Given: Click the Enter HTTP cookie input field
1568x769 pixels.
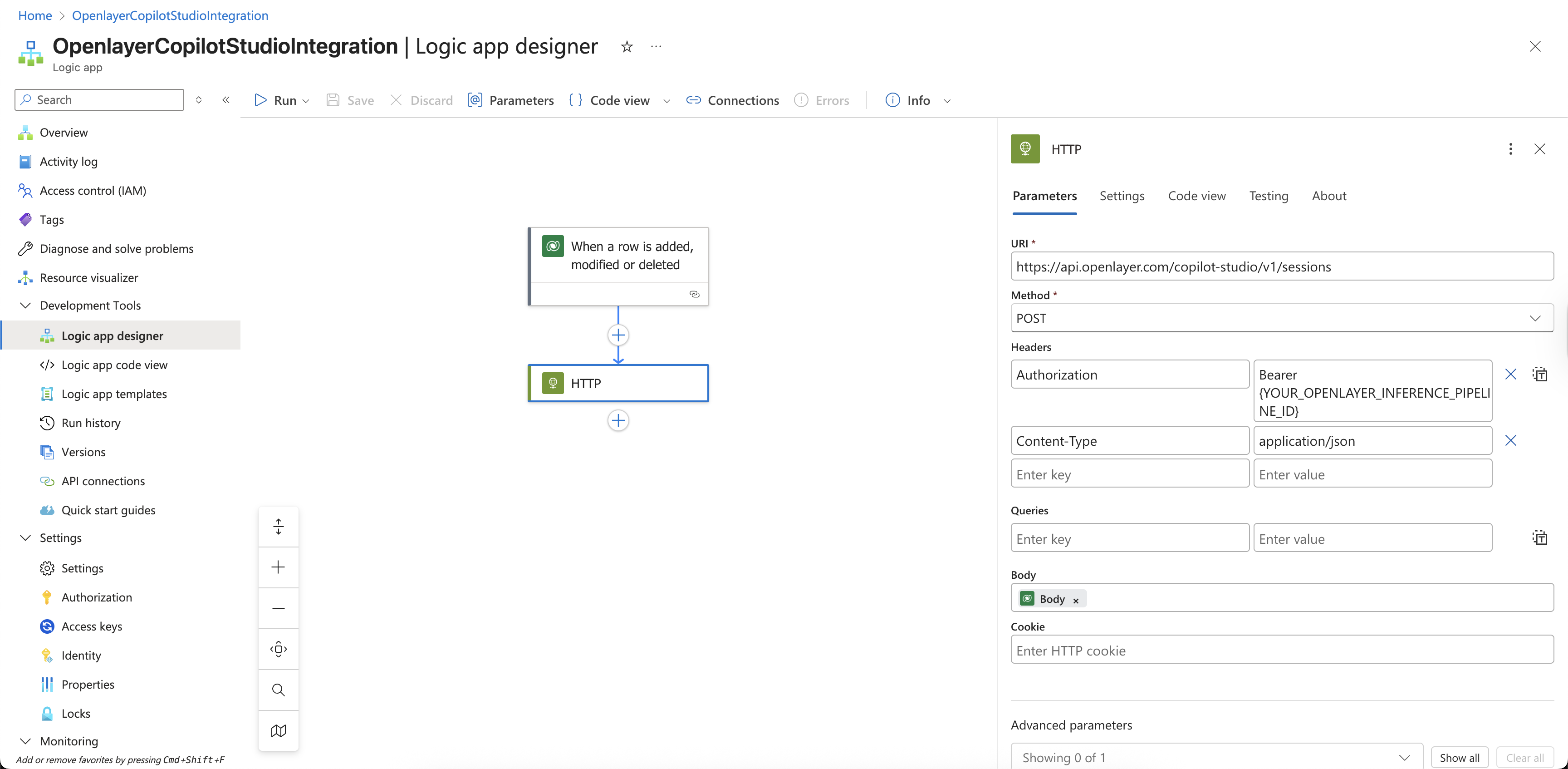Looking at the screenshot, I should (x=1281, y=650).
